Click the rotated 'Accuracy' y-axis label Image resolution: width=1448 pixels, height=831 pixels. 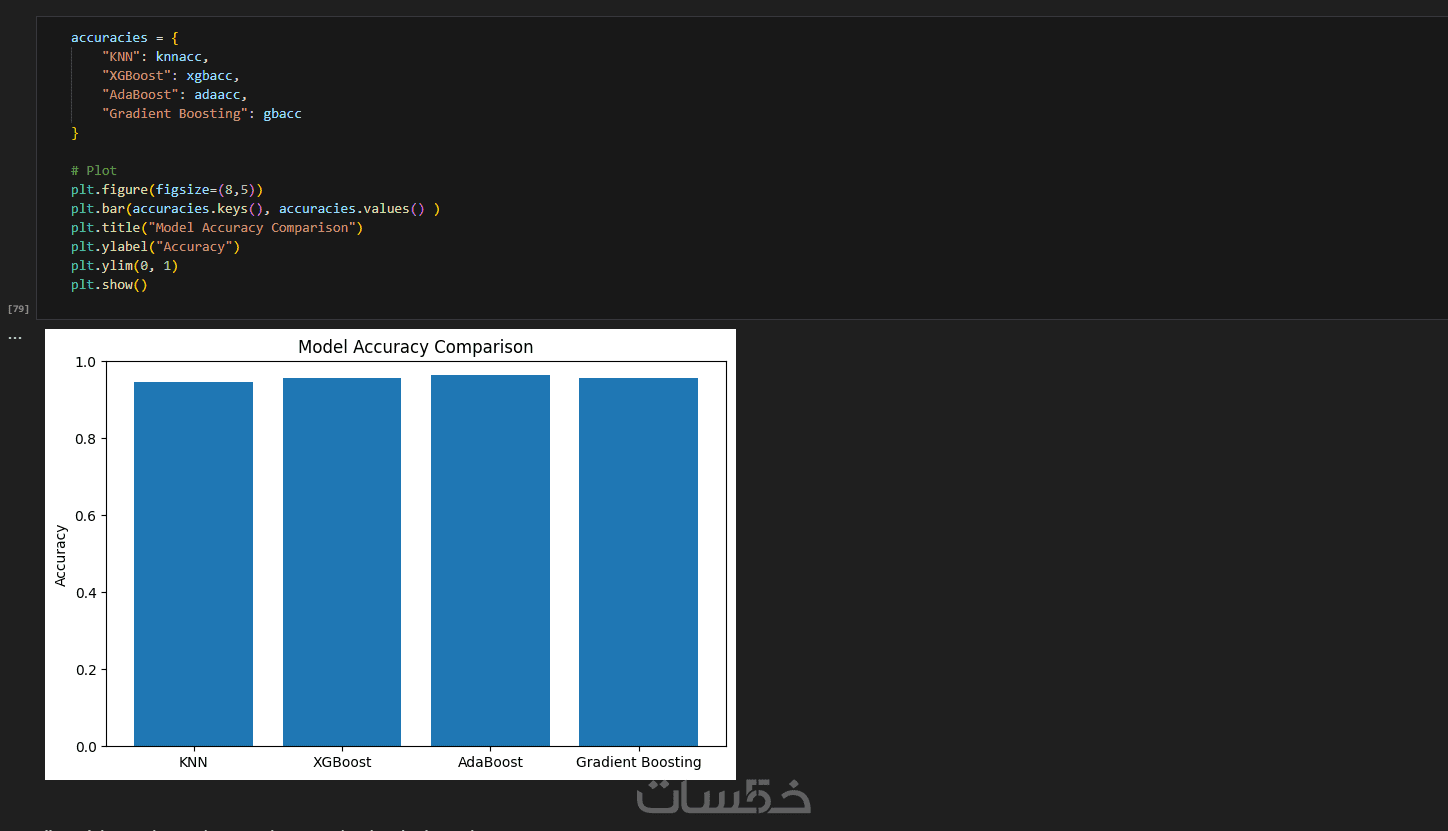pyautogui.click(x=61, y=555)
